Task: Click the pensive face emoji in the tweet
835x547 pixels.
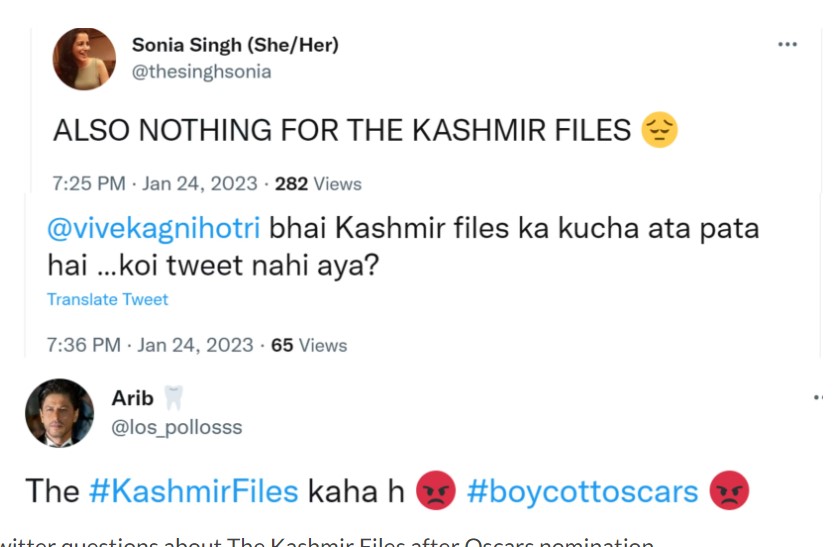Action: point(660,130)
